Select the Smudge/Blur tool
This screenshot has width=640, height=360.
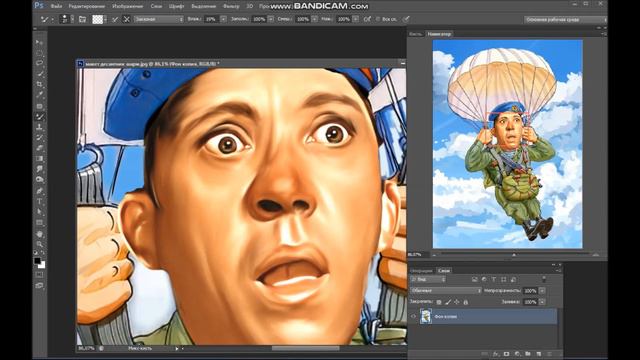click(x=39, y=169)
